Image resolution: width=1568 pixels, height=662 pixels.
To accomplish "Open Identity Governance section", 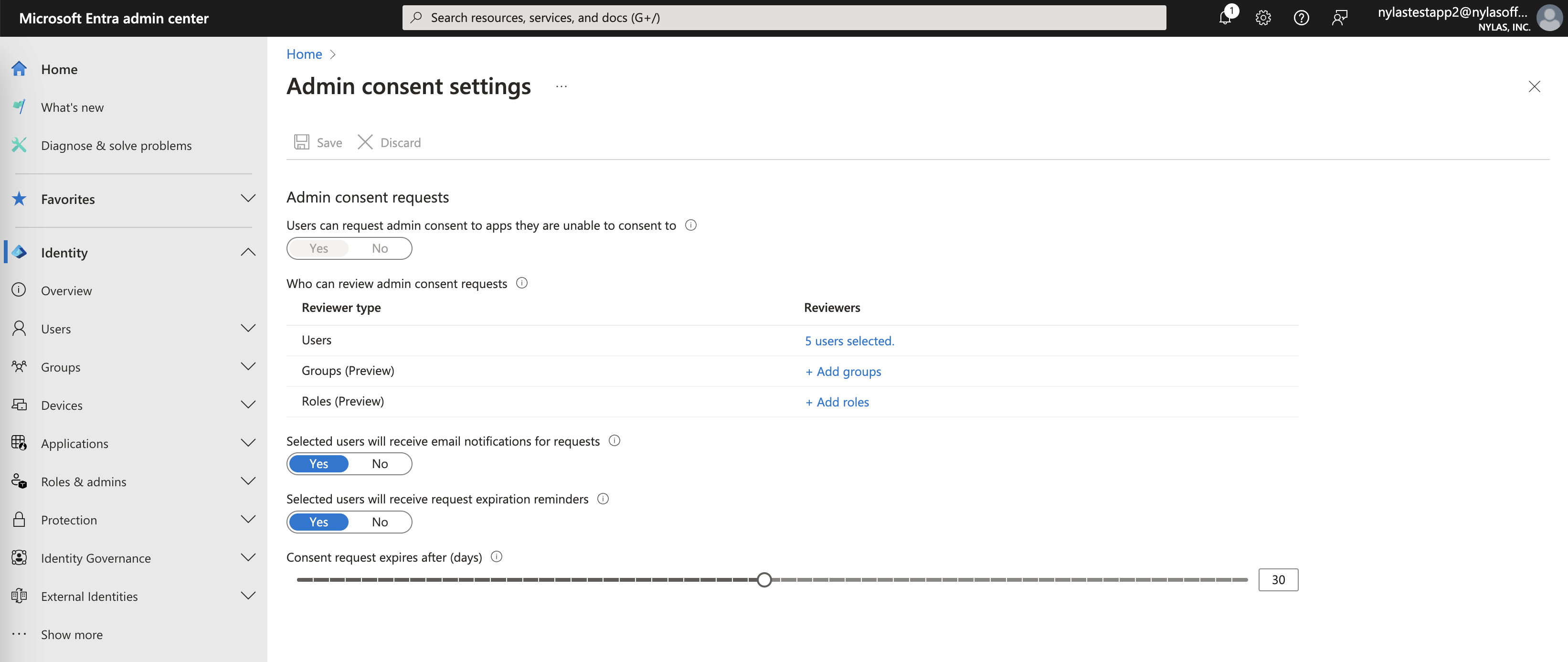I will (95, 557).
